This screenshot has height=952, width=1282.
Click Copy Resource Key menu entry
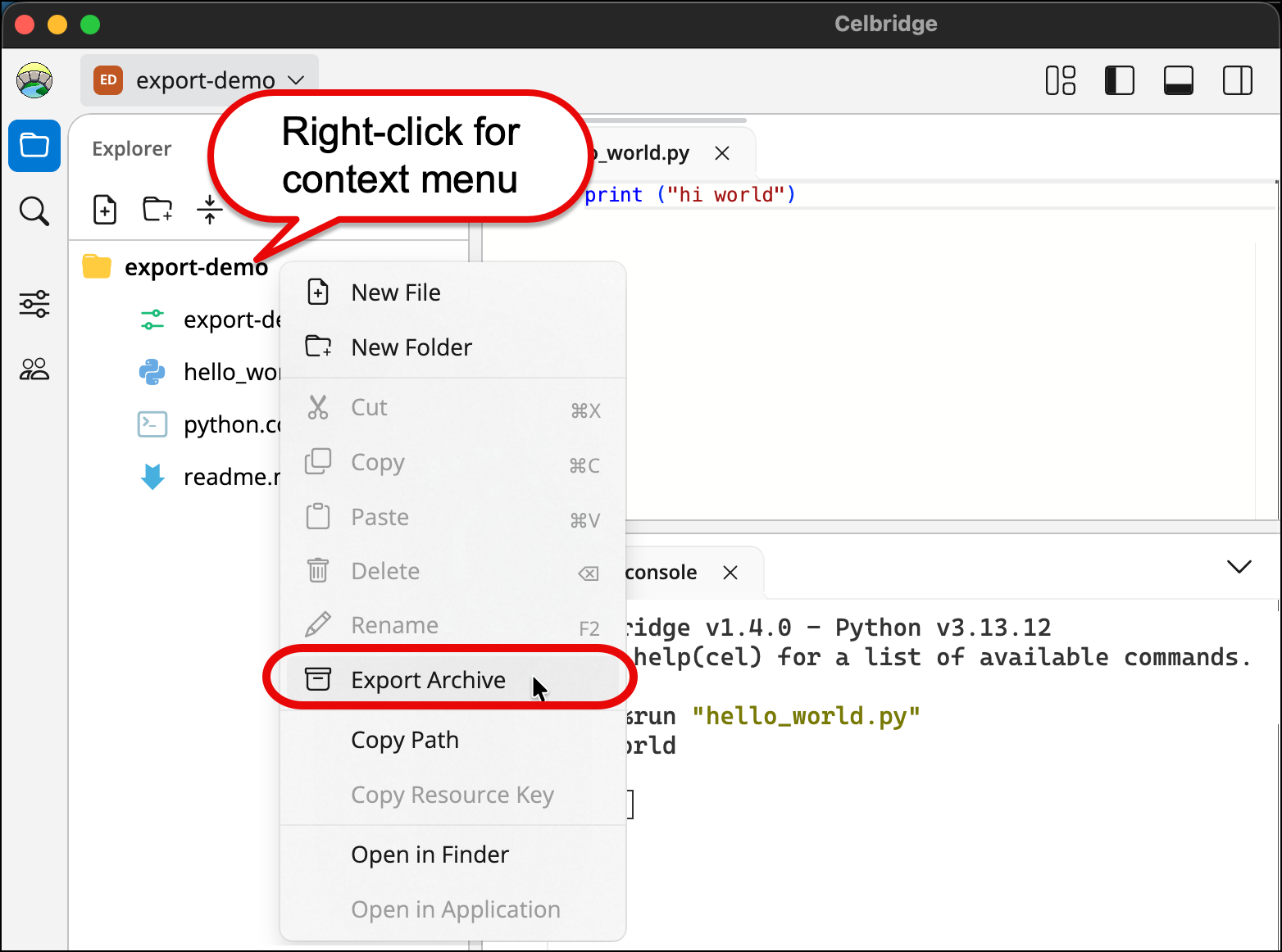[453, 795]
